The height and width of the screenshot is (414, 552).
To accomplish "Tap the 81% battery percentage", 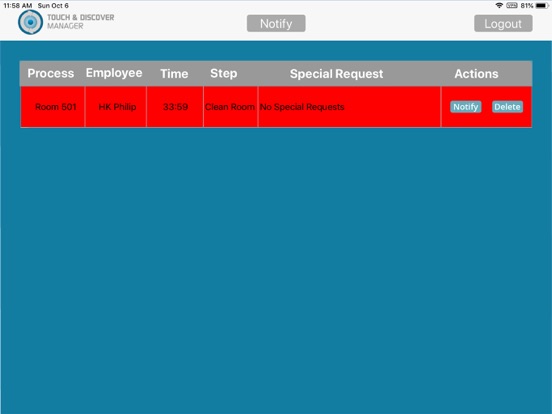I will 527,5.
